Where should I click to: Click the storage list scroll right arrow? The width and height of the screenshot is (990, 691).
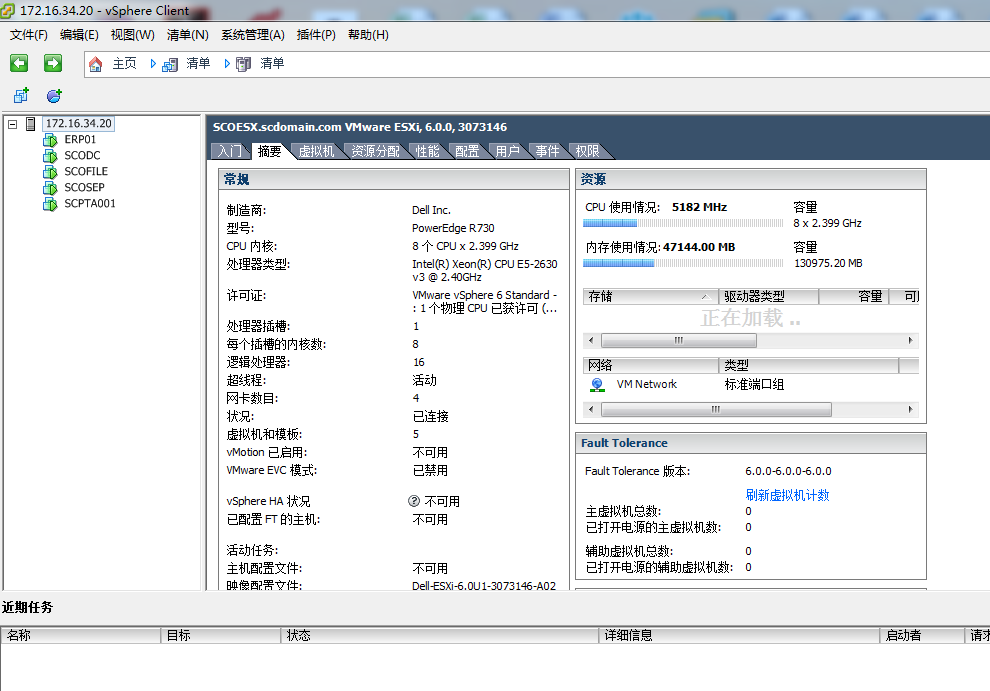point(910,340)
